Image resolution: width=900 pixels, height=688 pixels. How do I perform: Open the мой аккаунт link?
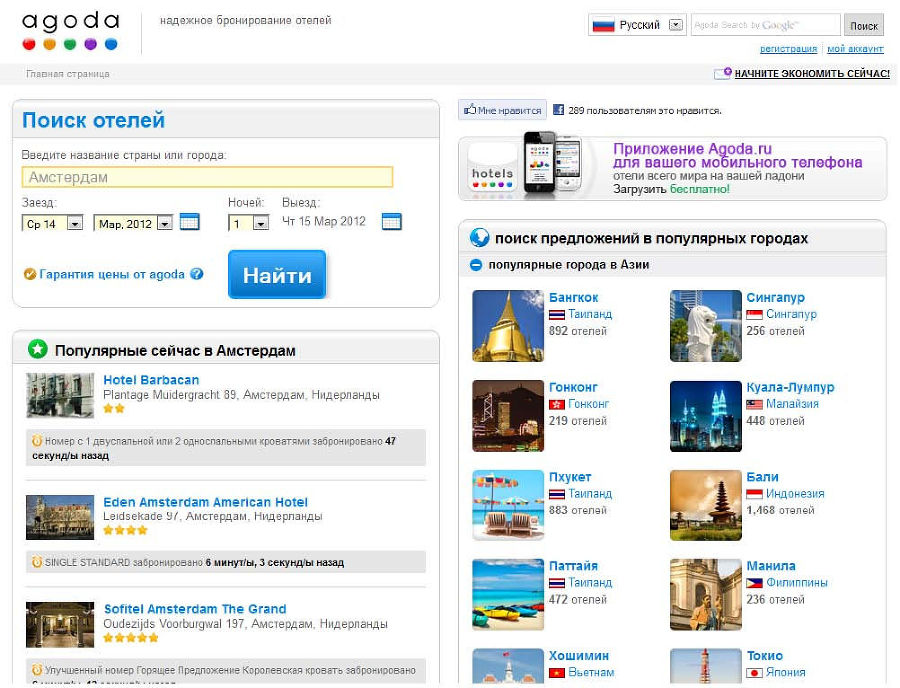pos(855,49)
